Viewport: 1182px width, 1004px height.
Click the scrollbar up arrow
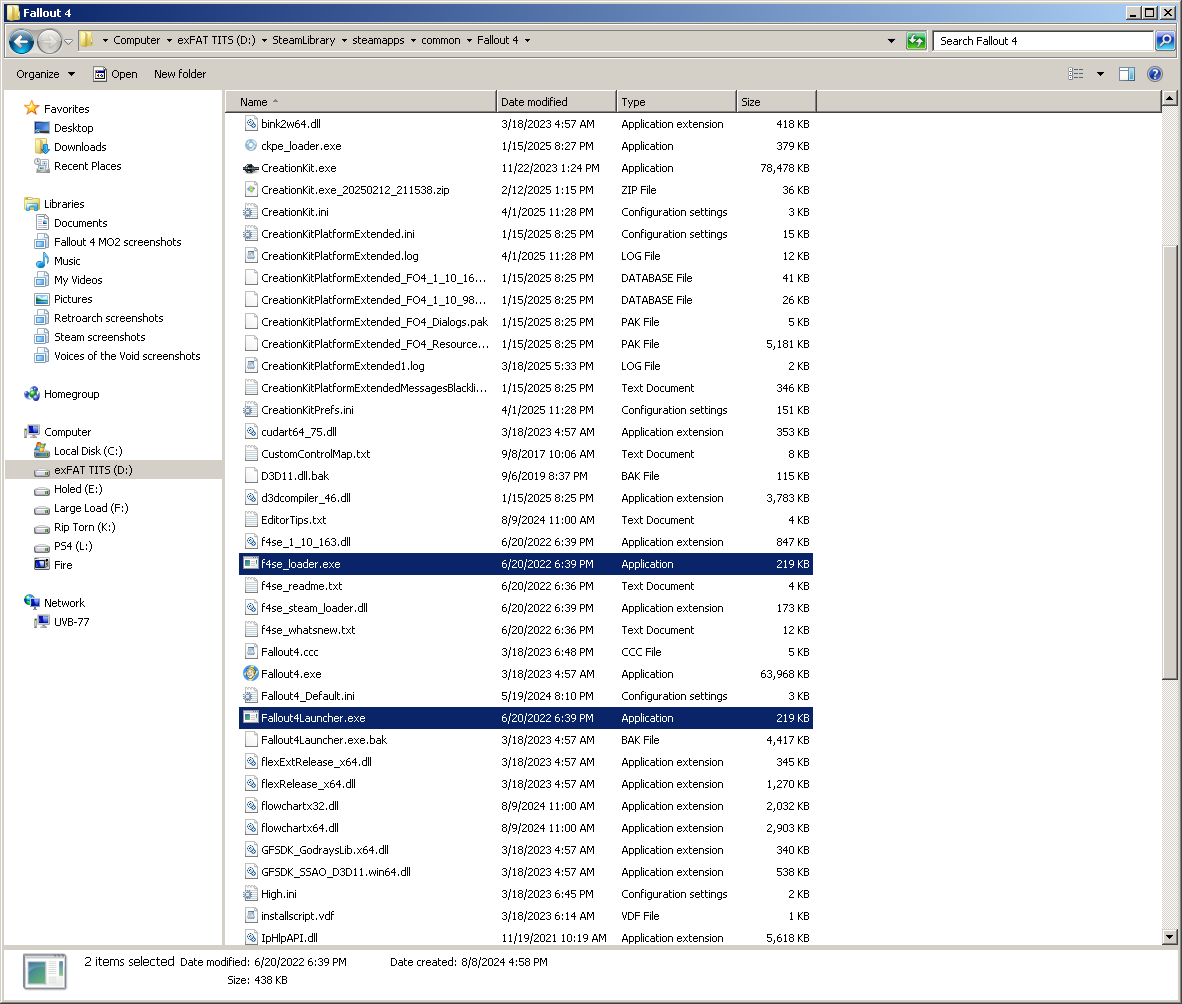pyautogui.click(x=1169, y=98)
